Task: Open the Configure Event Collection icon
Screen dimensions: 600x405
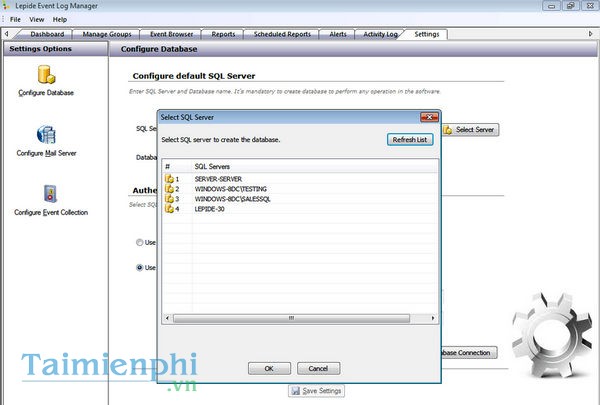Action: [50, 194]
